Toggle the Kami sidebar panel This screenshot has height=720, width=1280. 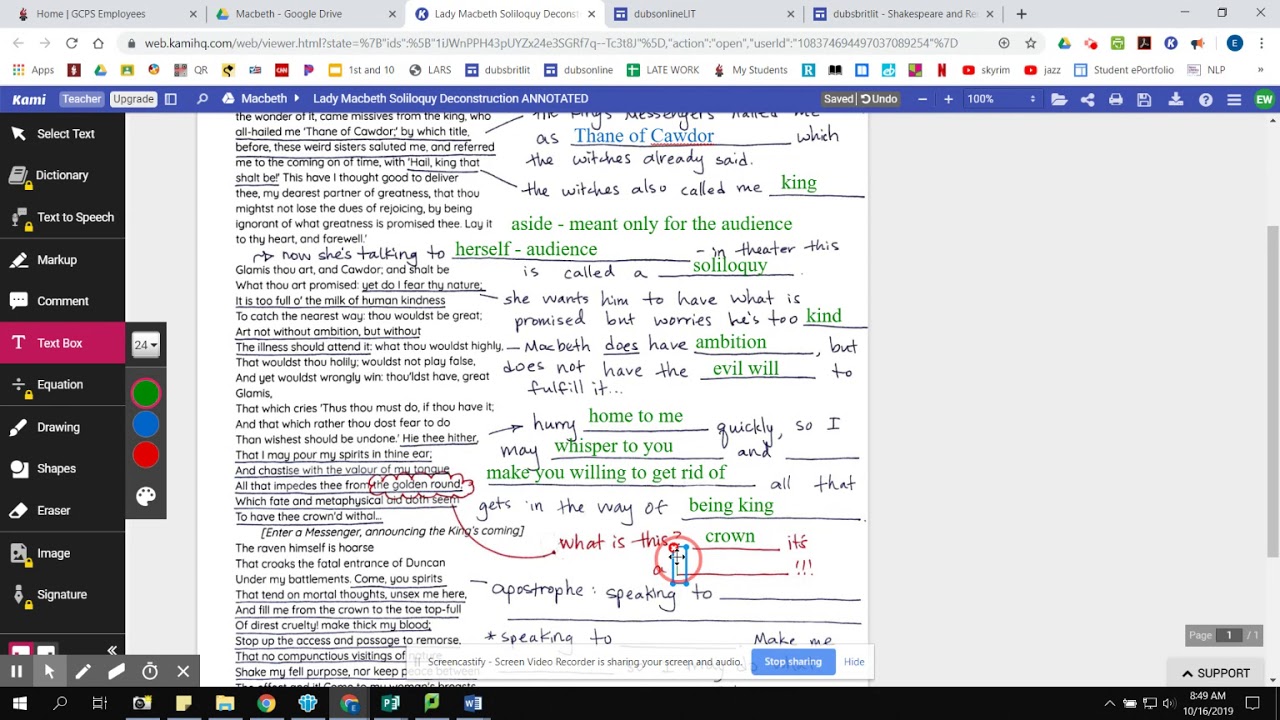(171, 99)
